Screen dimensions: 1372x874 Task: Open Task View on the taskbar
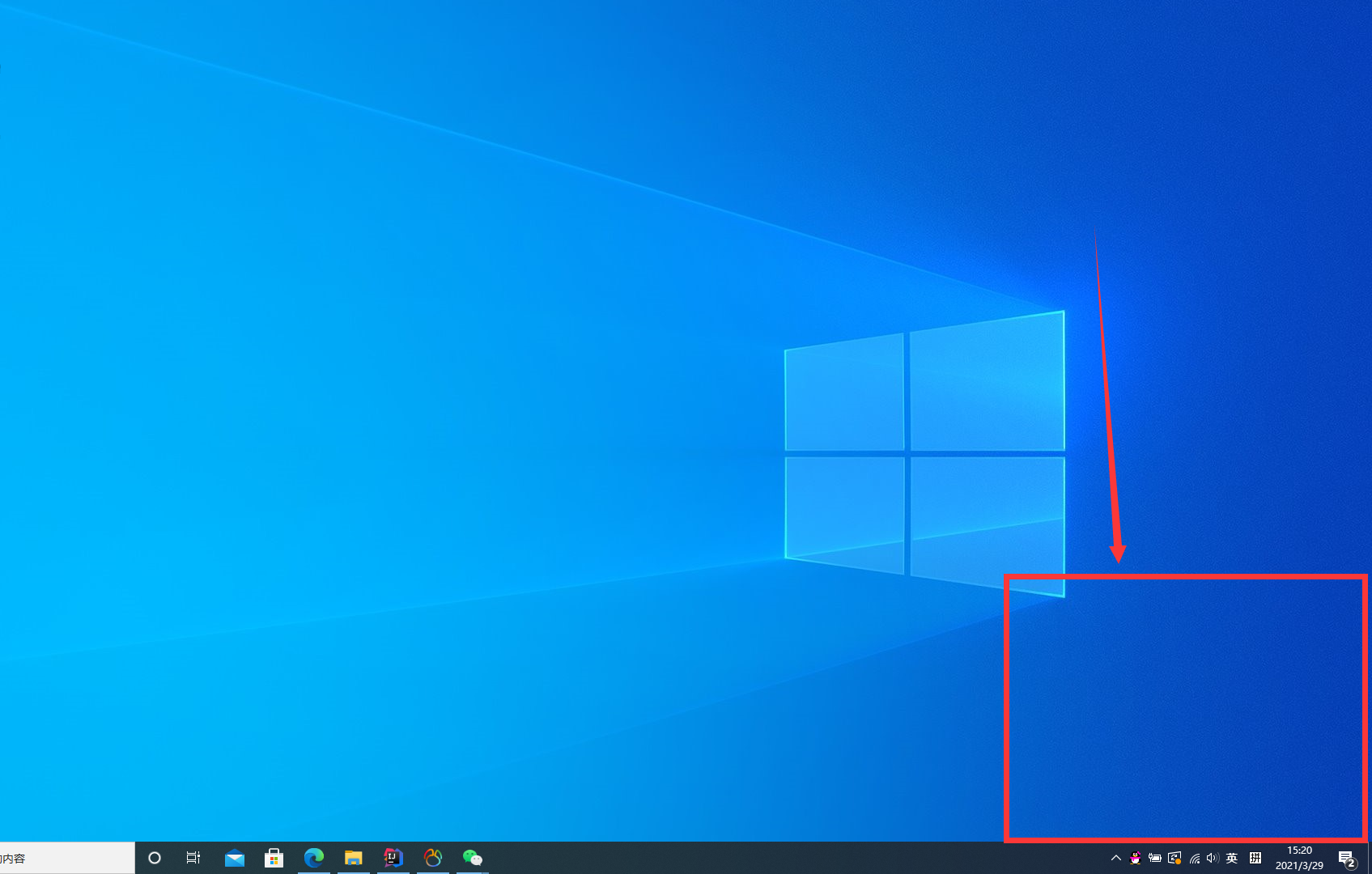point(193,858)
